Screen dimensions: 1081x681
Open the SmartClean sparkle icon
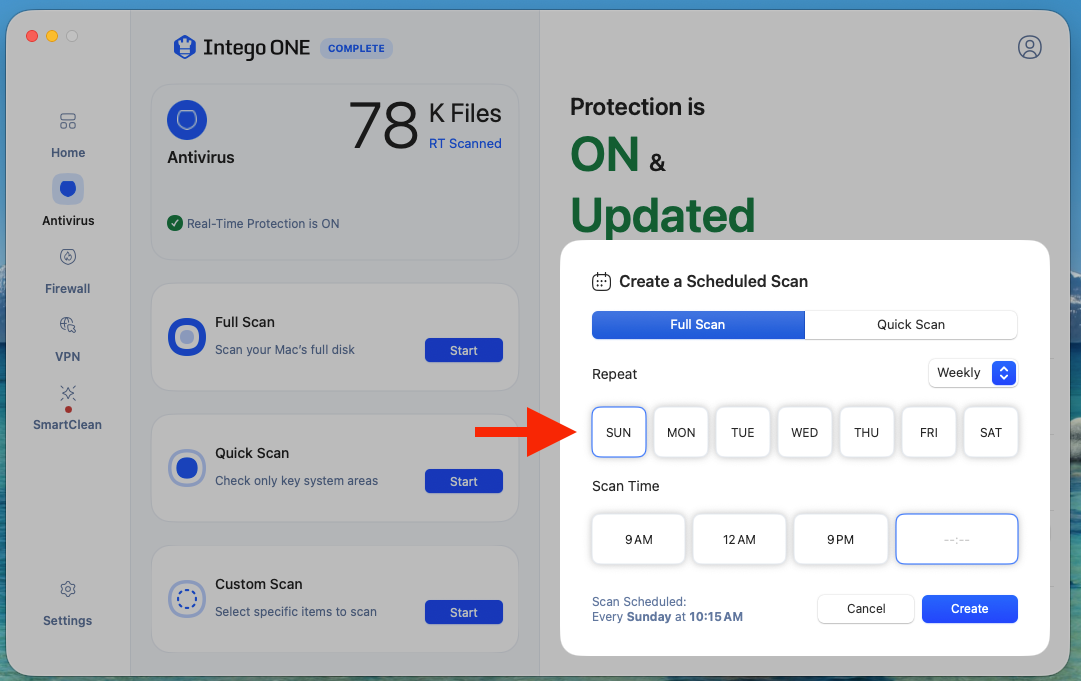[68, 393]
